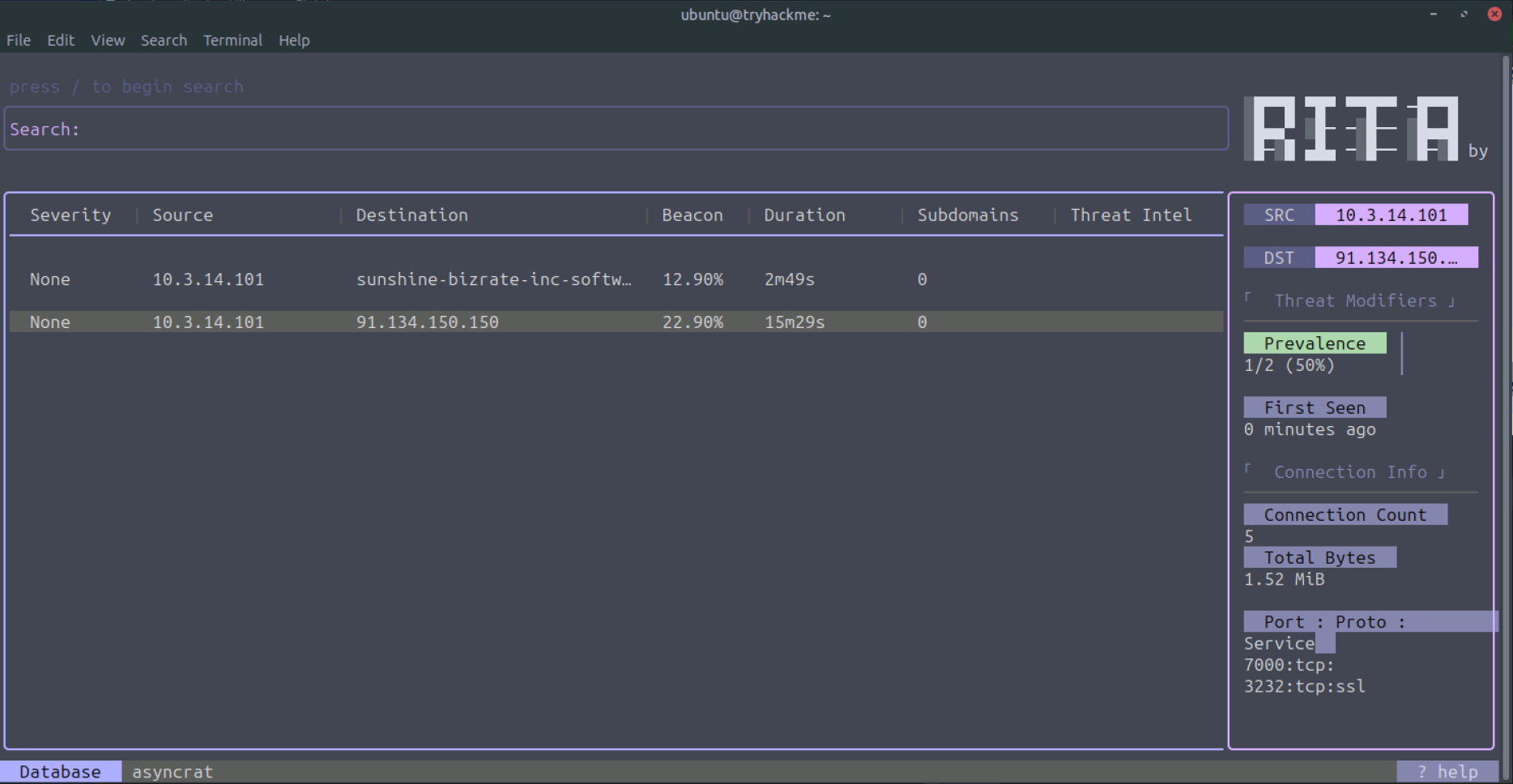This screenshot has width=1513, height=784.
Task: Click the ? help indicator in status bar
Action: tap(1447, 772)
